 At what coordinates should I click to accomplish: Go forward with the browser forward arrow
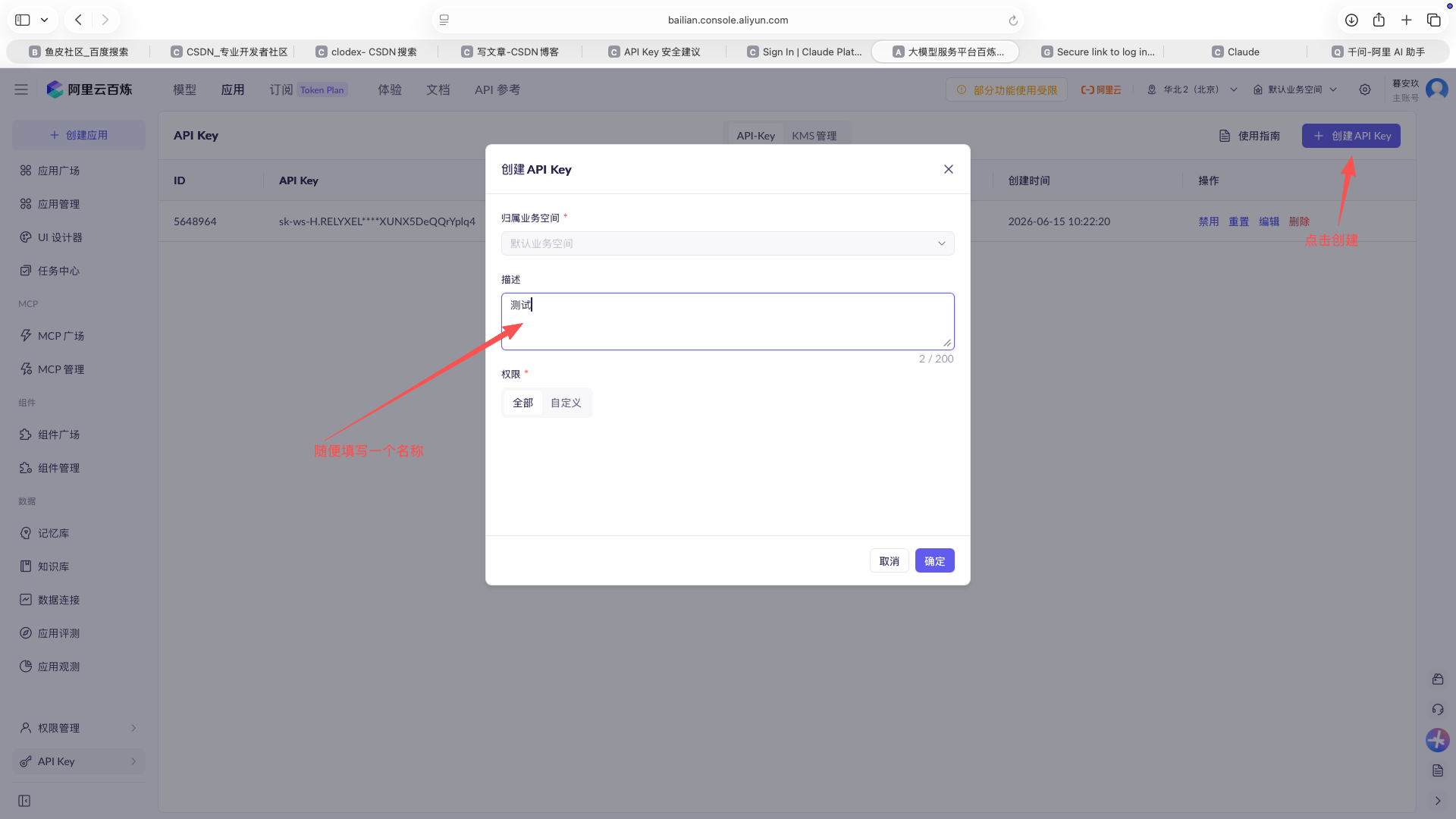point(105,20)
